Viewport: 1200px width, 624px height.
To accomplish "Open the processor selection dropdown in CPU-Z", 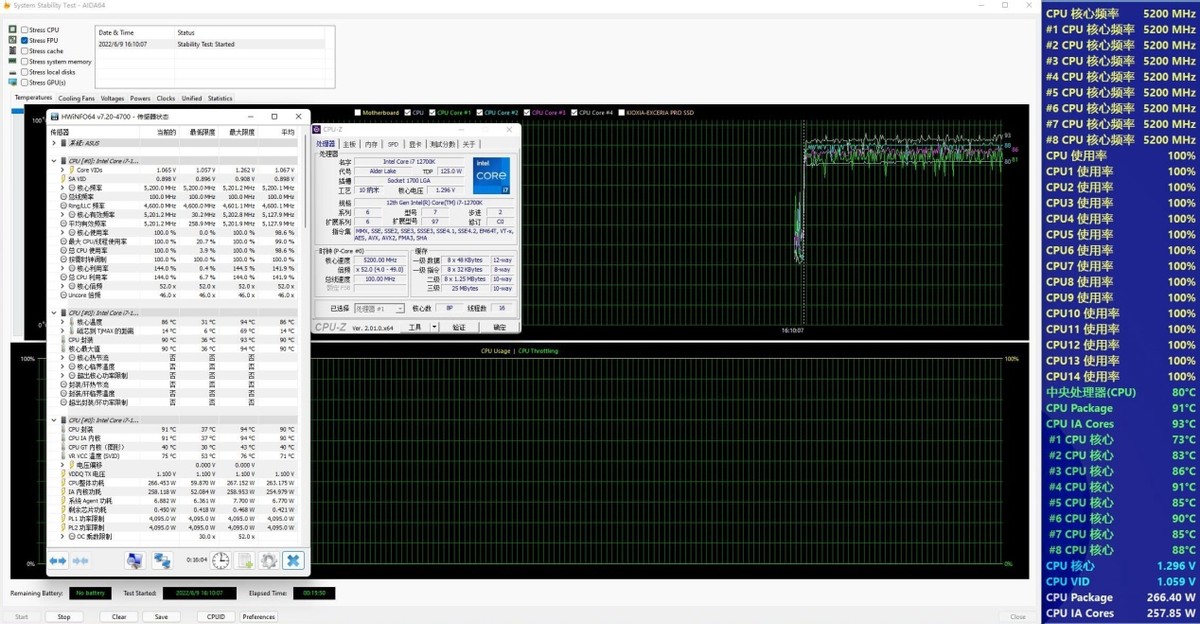I will (x=400, y=309).
